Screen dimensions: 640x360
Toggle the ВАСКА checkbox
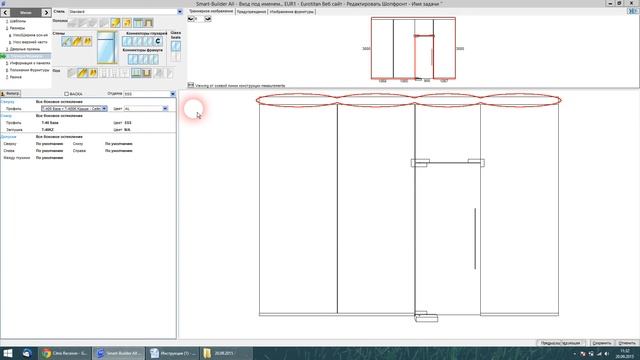click(67, 94)
